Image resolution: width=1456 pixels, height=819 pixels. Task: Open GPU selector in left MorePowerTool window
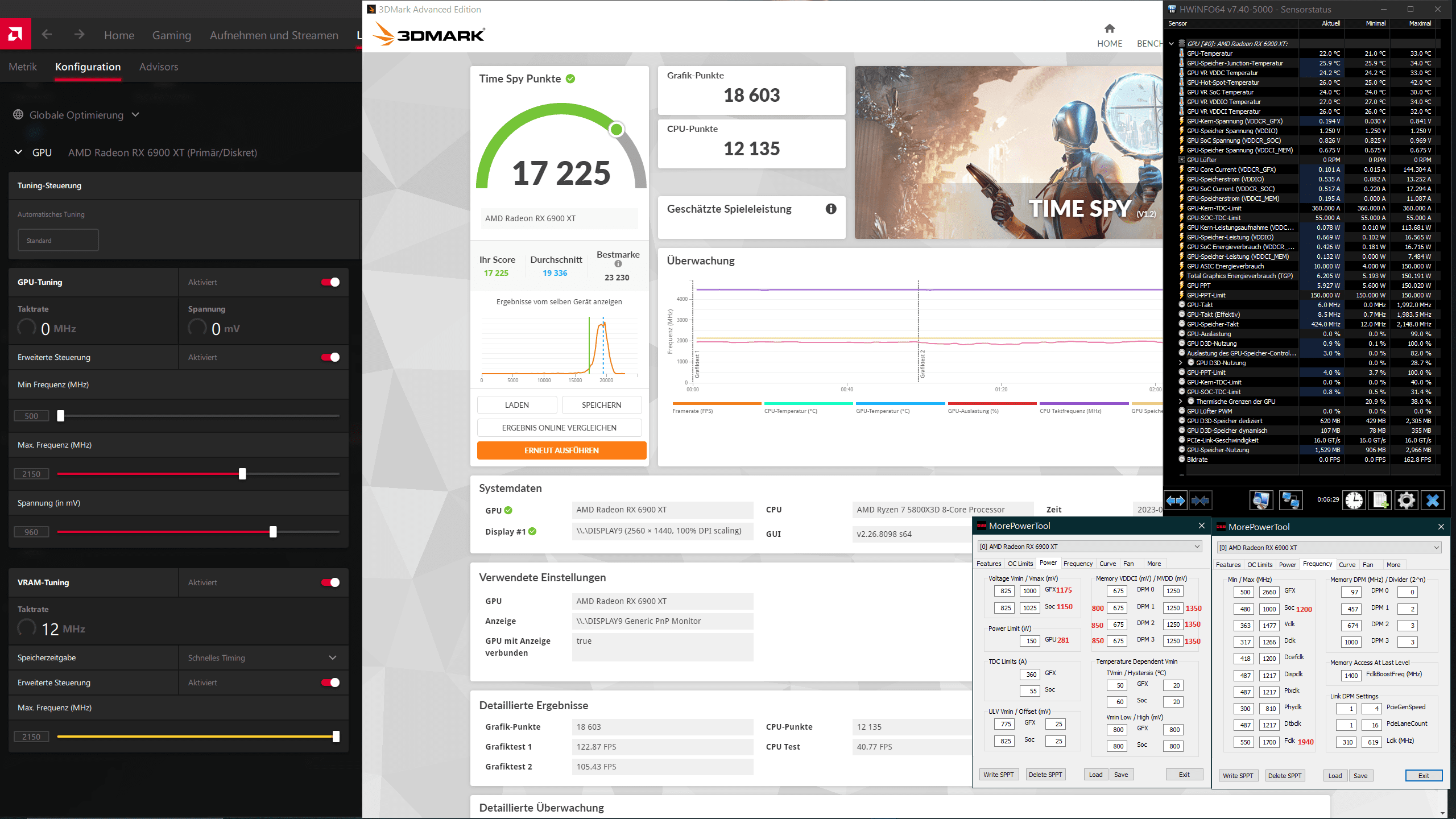[1089, 547]
